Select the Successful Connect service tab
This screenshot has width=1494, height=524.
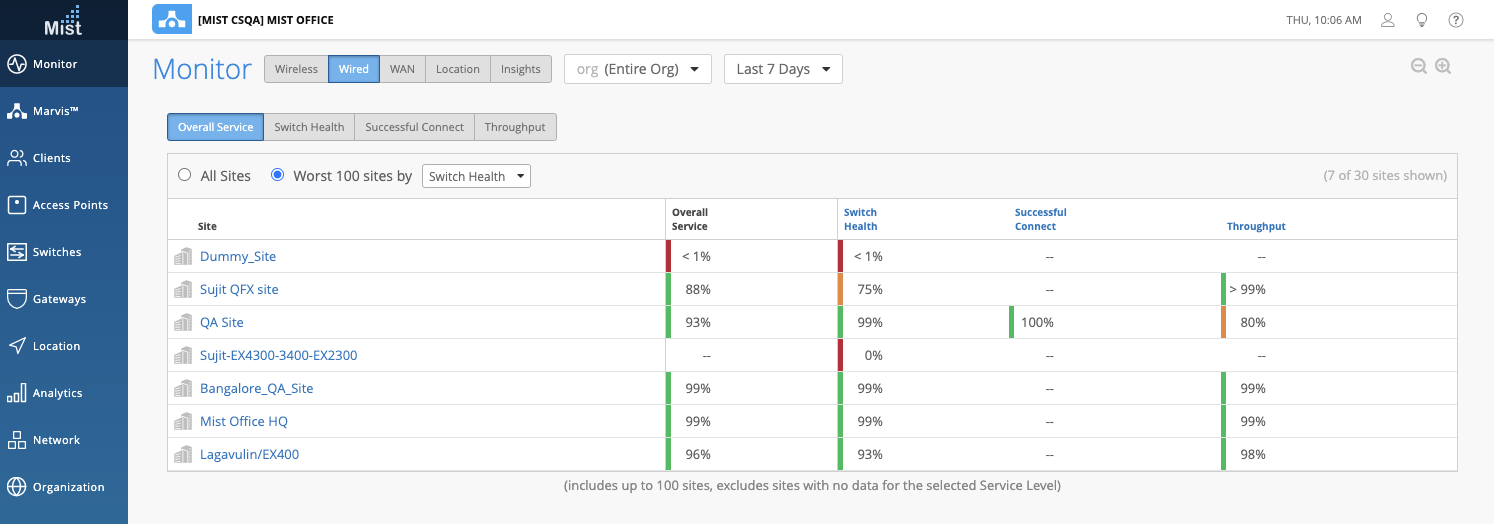coord(414,127)
